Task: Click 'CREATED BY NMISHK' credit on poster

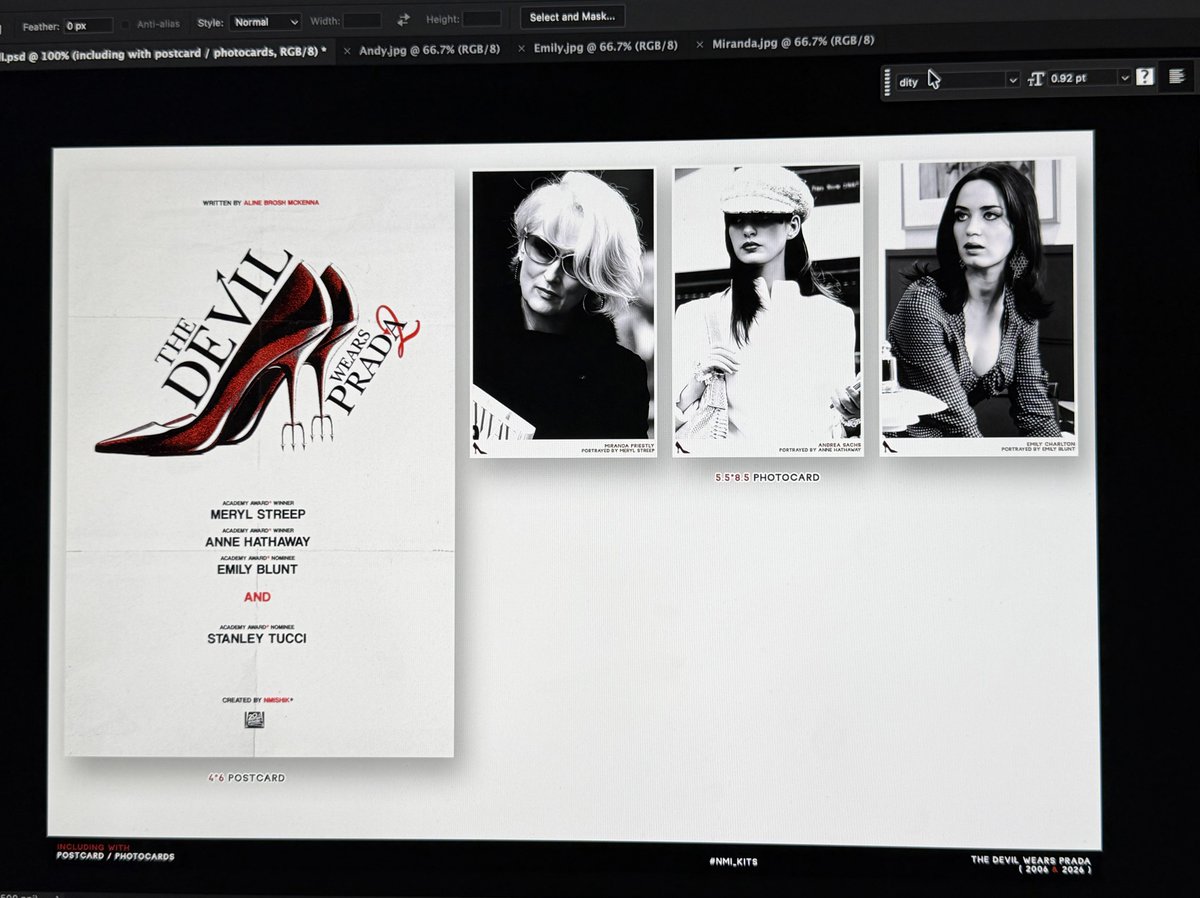Action: point(258,700)
